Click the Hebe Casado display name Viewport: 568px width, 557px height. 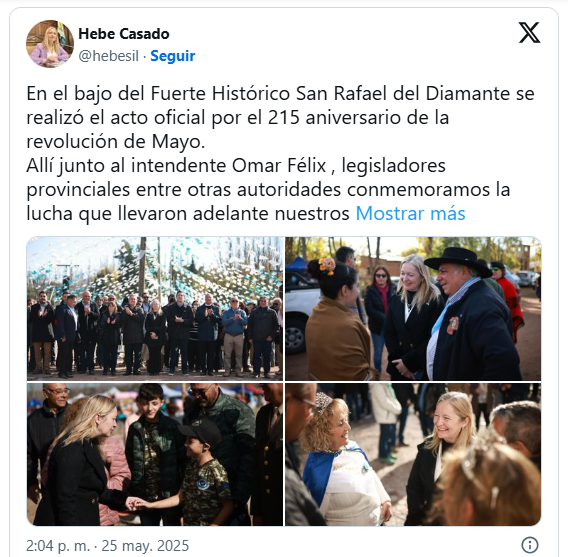coord(124,34)
